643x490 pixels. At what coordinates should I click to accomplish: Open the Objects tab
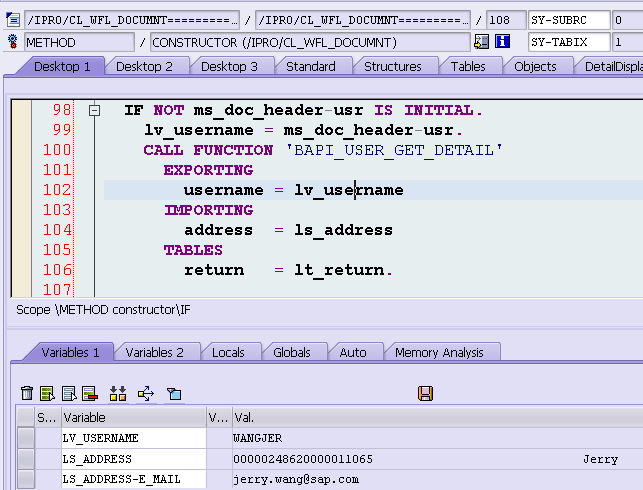point(535,66)
